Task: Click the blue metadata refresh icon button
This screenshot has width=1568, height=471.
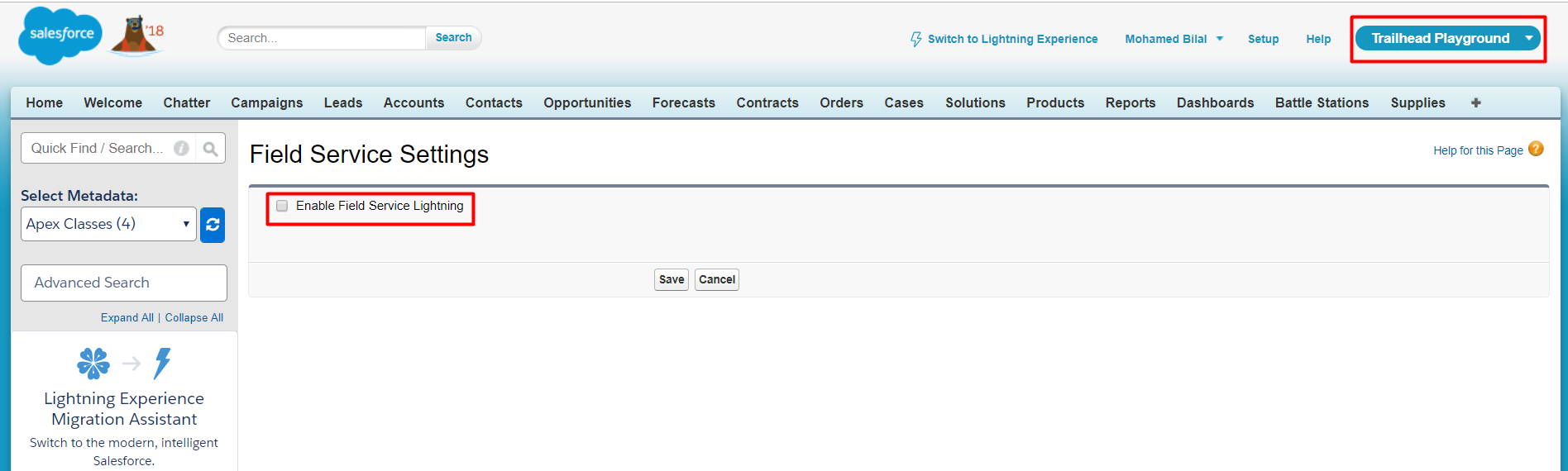Action: click(213, 224)
